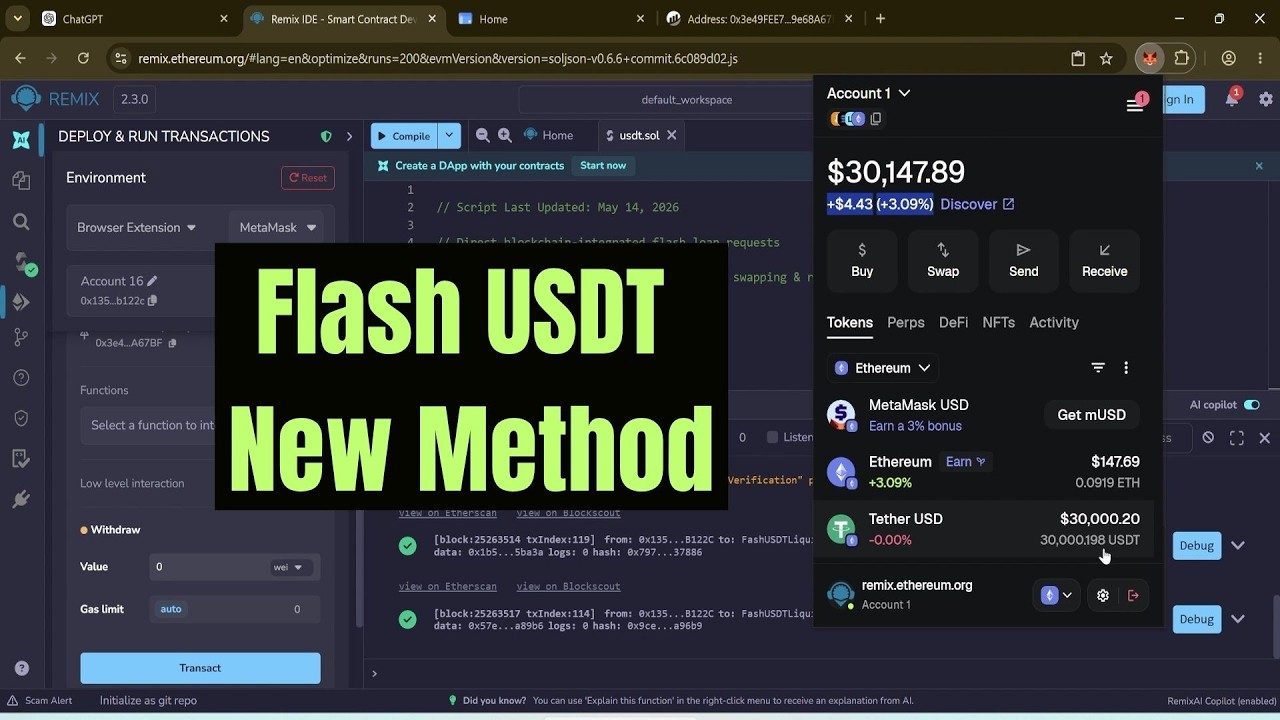
Task: Maximize the terminal panel icon
Action: coord(1237,438)
